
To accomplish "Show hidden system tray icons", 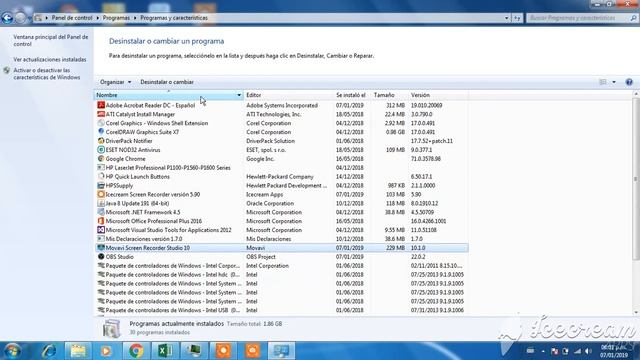I will point(543,351).
